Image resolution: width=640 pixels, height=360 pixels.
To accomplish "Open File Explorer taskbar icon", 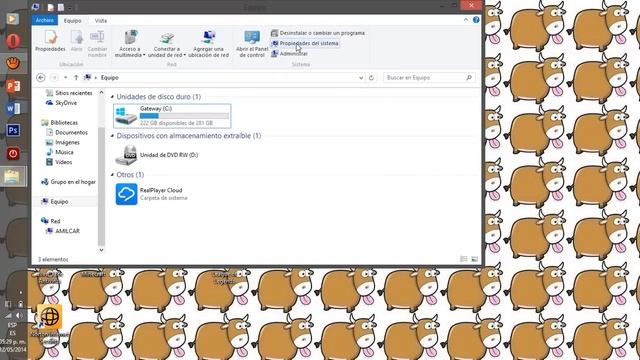I will [12, 177].
